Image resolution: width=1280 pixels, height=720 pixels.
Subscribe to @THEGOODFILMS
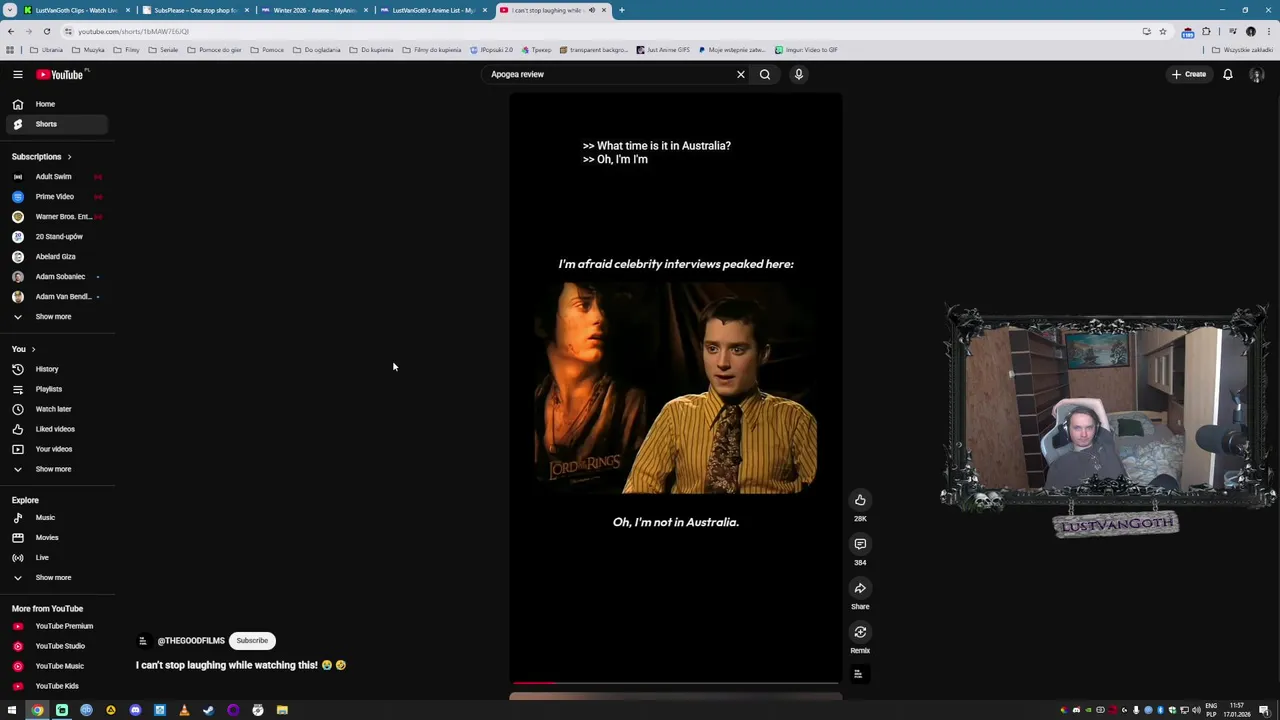click(x=252, y=641)
